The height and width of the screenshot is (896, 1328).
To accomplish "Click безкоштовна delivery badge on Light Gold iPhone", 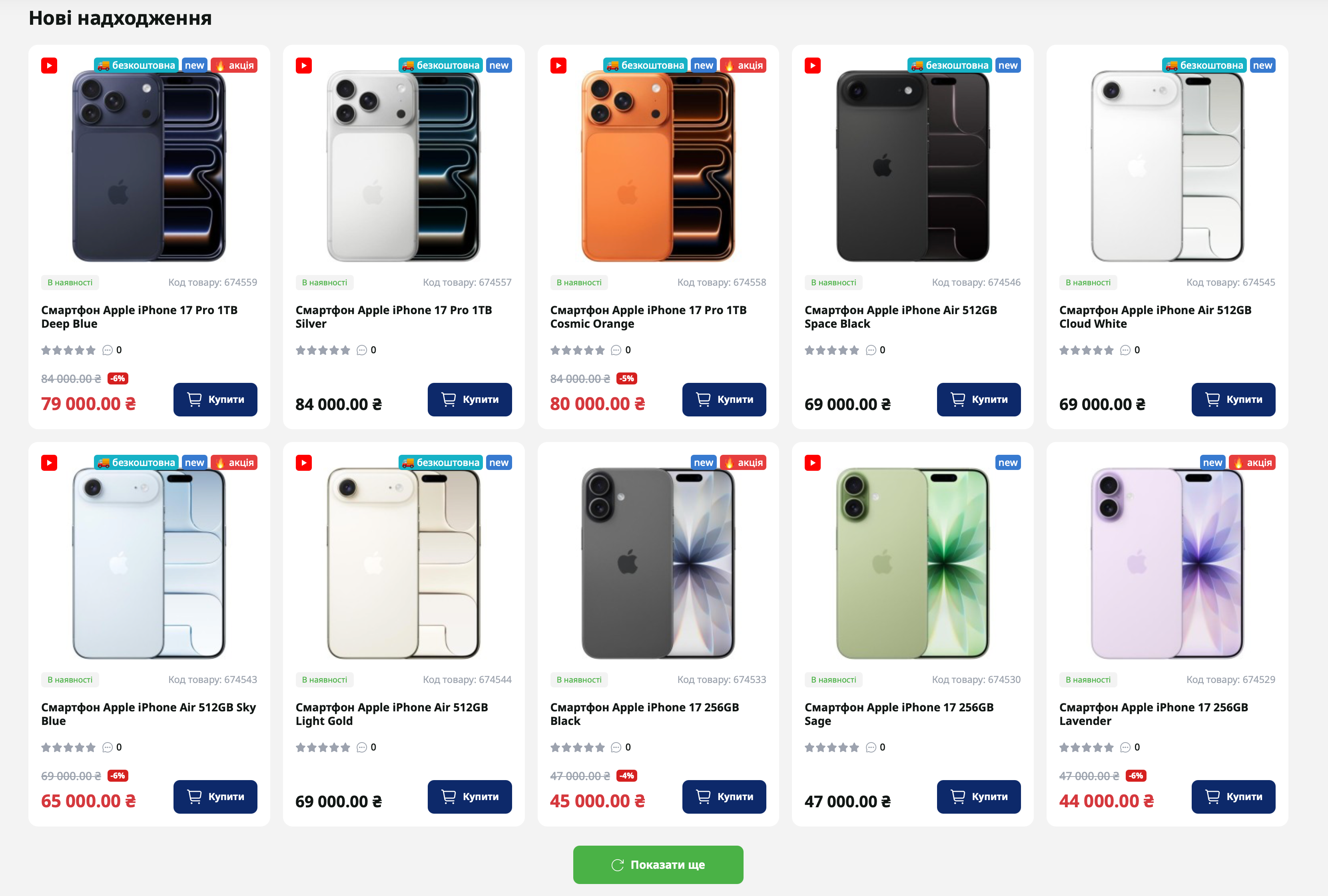I will point(441,463).
